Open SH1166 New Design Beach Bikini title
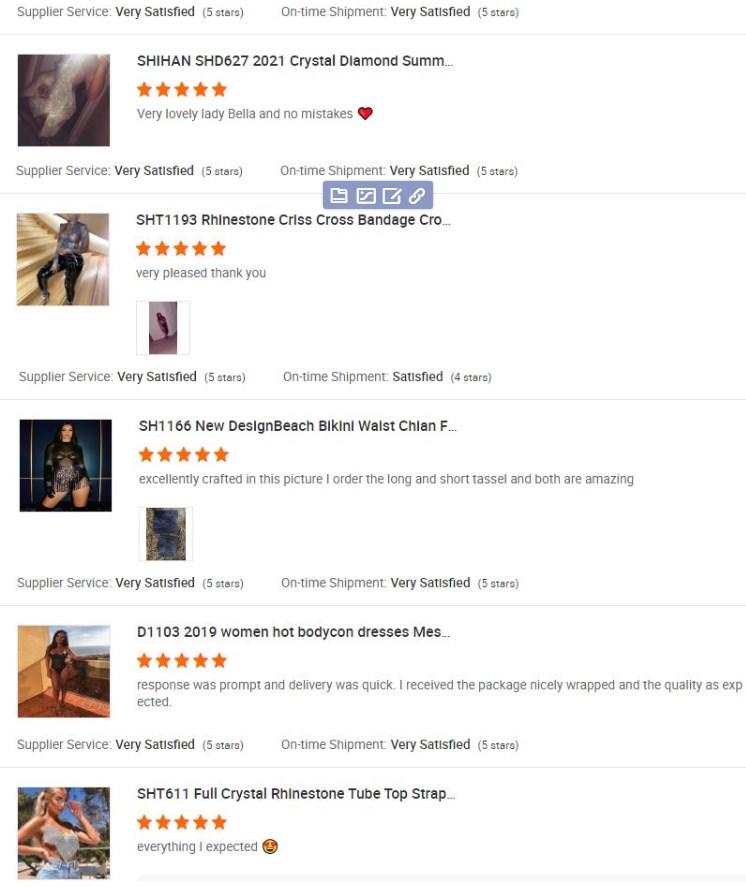This screenshot has height=887, width=746. (297, 426)
